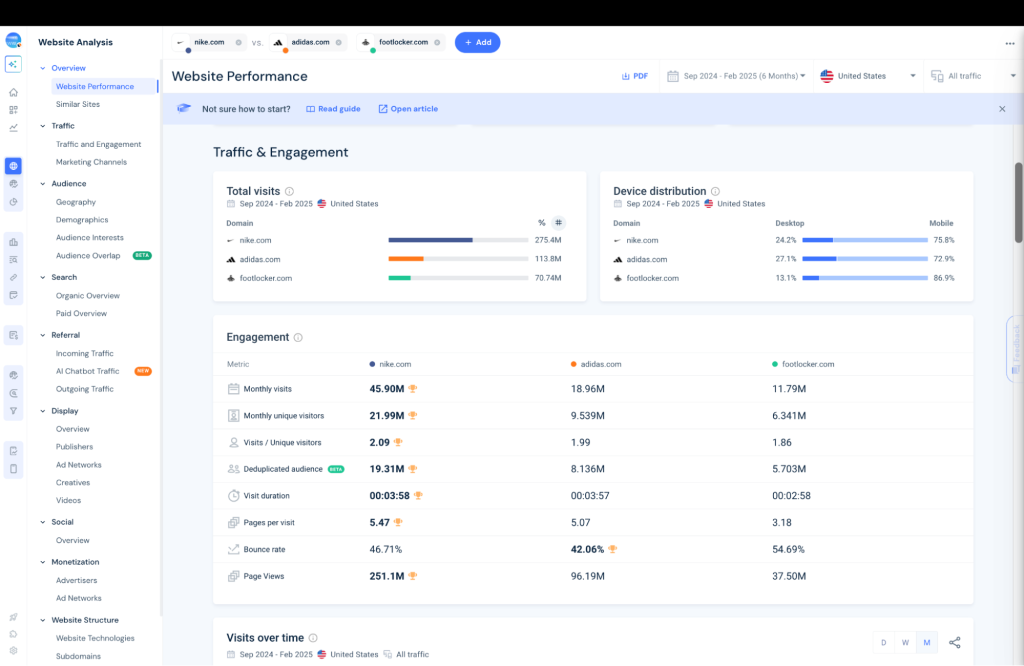Switch Total visits to numeric view with # toggle

[x=559, y=222]
